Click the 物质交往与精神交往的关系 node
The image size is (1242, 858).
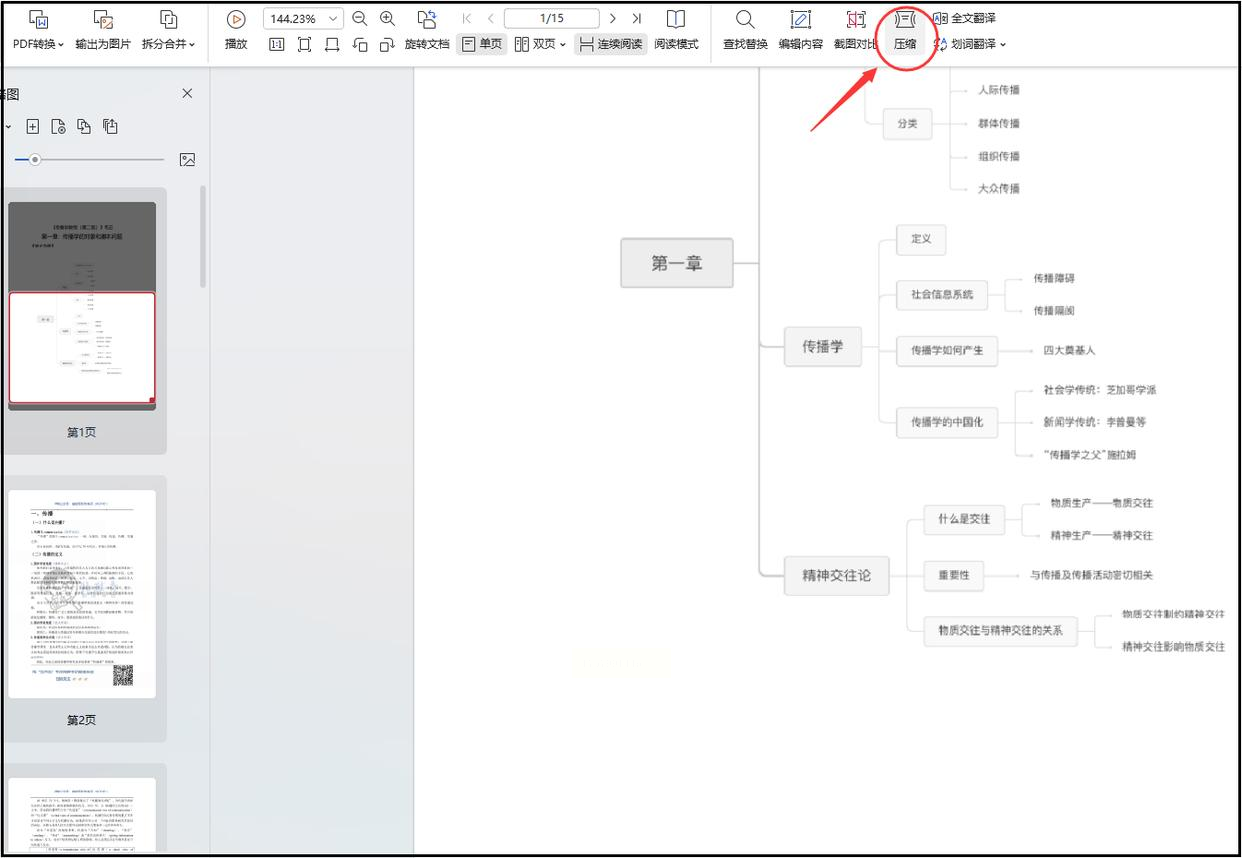pos(1000,631)
